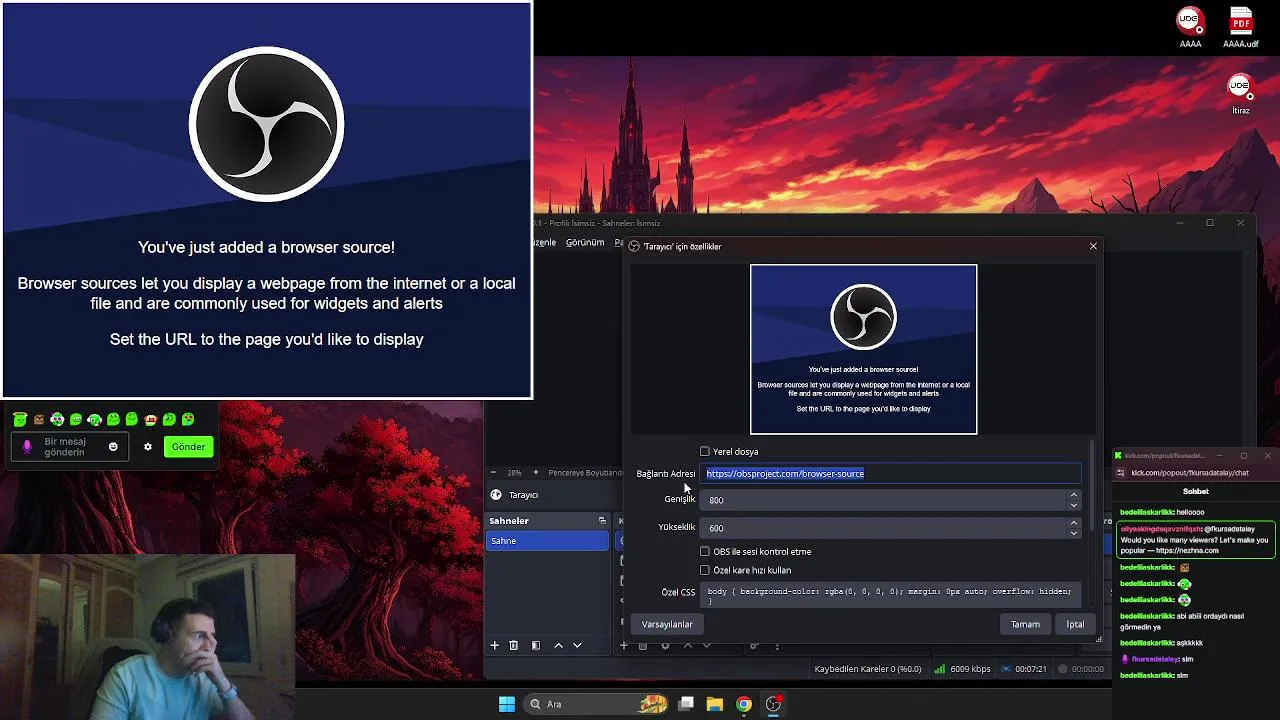
Task: Open Windows Start menu
Action: pos(507,704)
